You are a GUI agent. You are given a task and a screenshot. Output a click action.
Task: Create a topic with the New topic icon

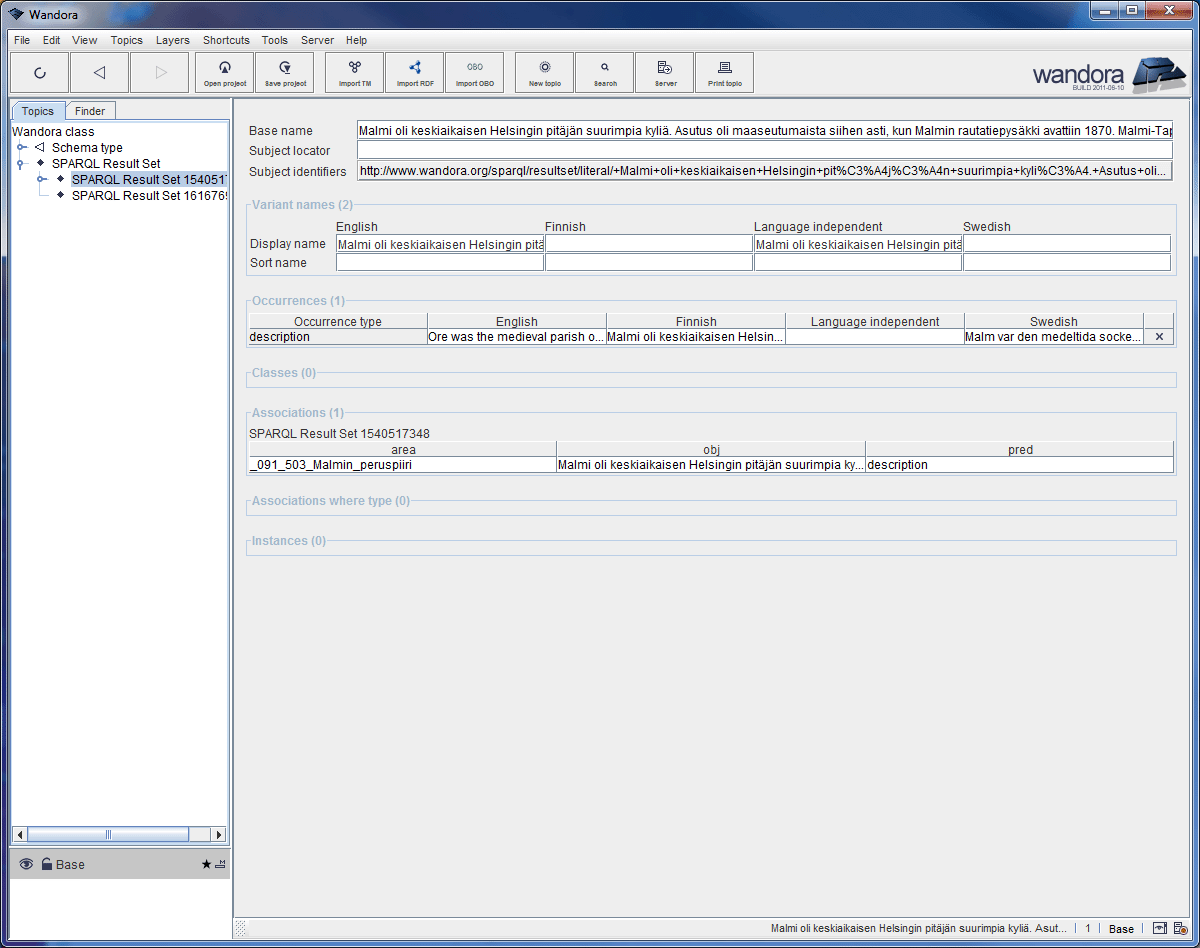pos(544,71)
